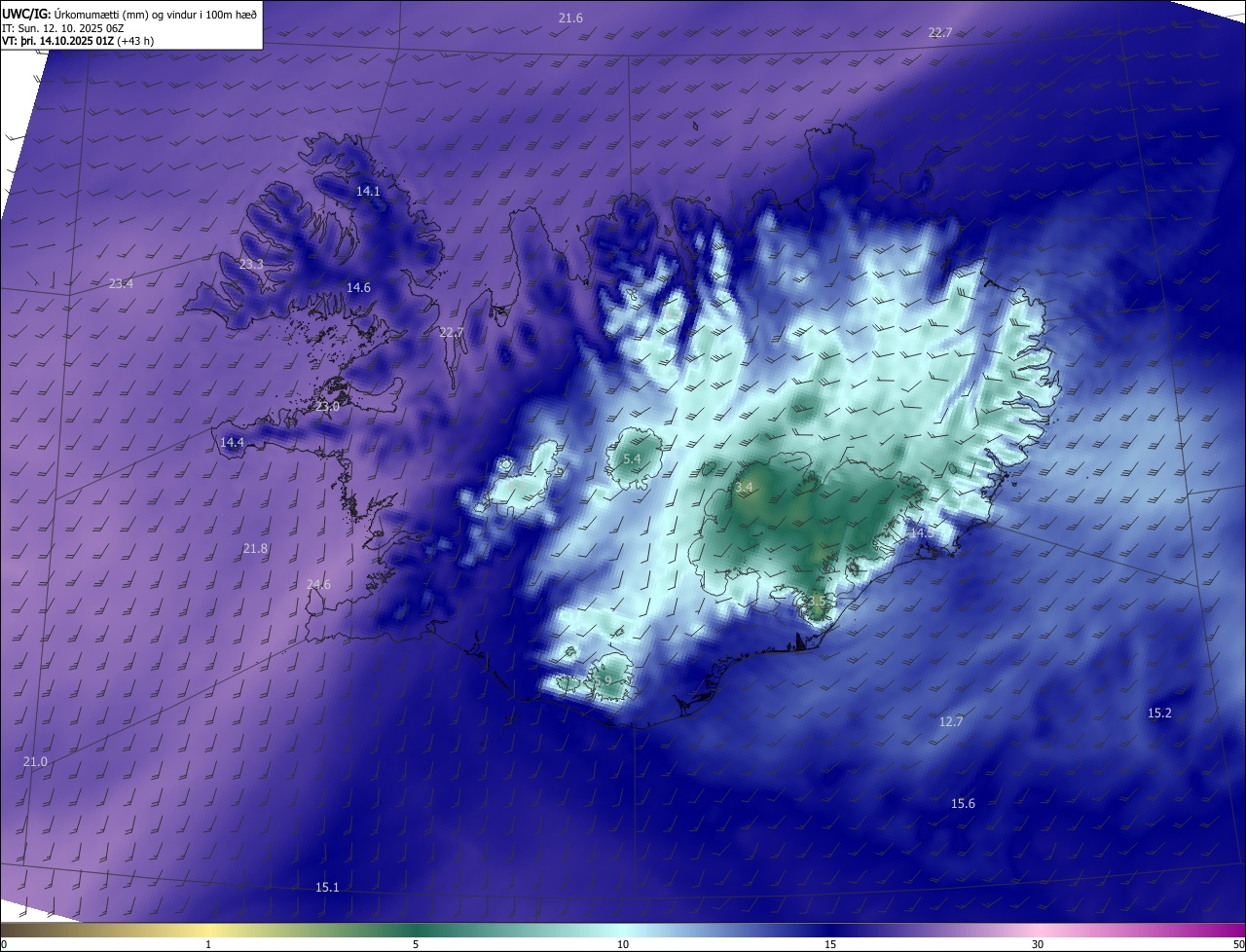Click the 21.6 value label
This screenshot has height=952, width=1246.
click(570, 18)
